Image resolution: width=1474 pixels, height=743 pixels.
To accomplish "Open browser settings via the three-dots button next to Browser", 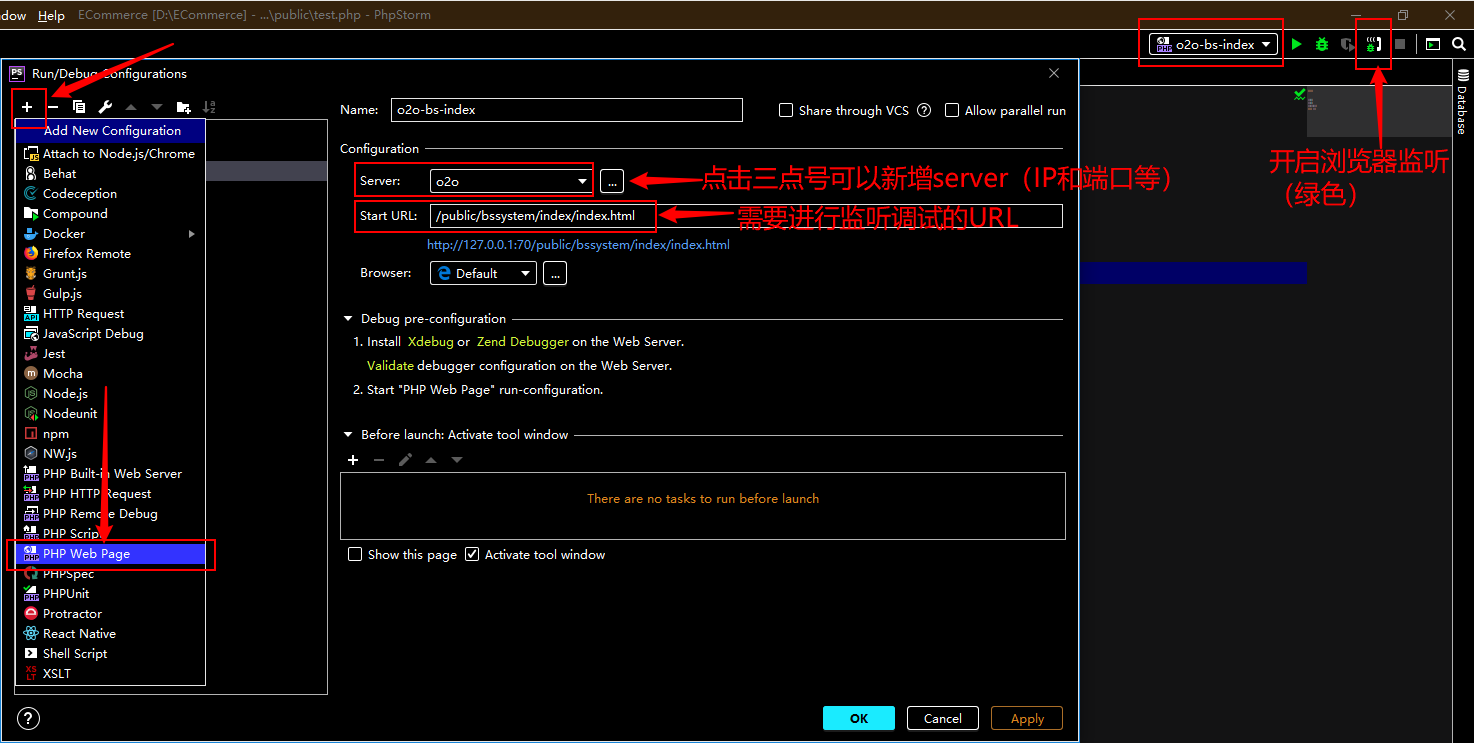I will point(555,273).
